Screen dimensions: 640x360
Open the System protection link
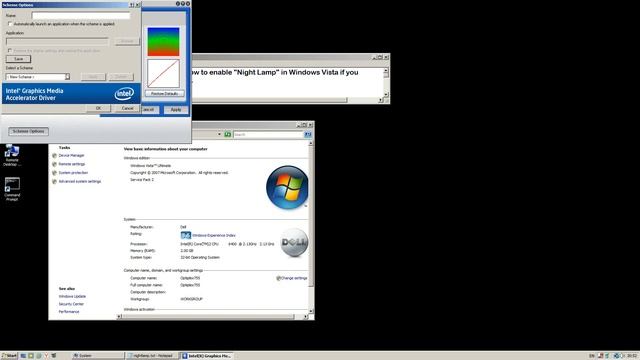73,173
